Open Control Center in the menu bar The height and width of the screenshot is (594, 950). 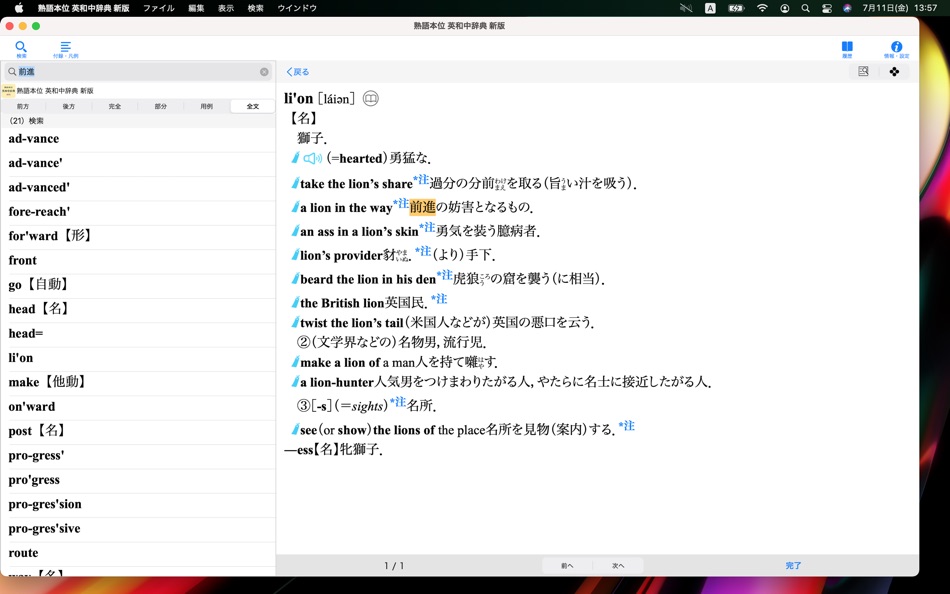826,8
